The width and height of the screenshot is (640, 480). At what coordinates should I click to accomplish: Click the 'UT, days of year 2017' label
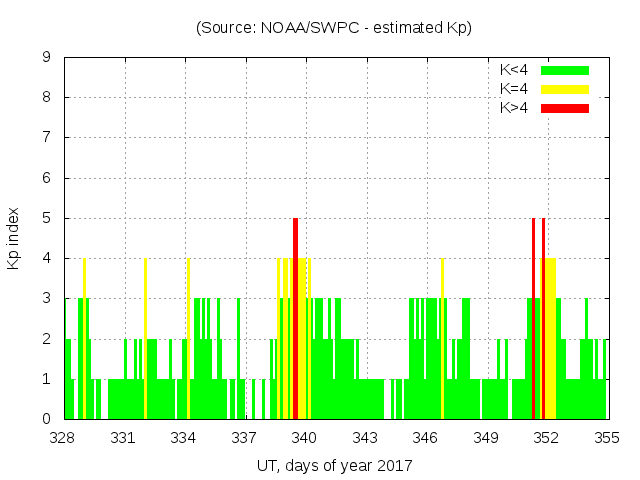(x=334, y=465)
